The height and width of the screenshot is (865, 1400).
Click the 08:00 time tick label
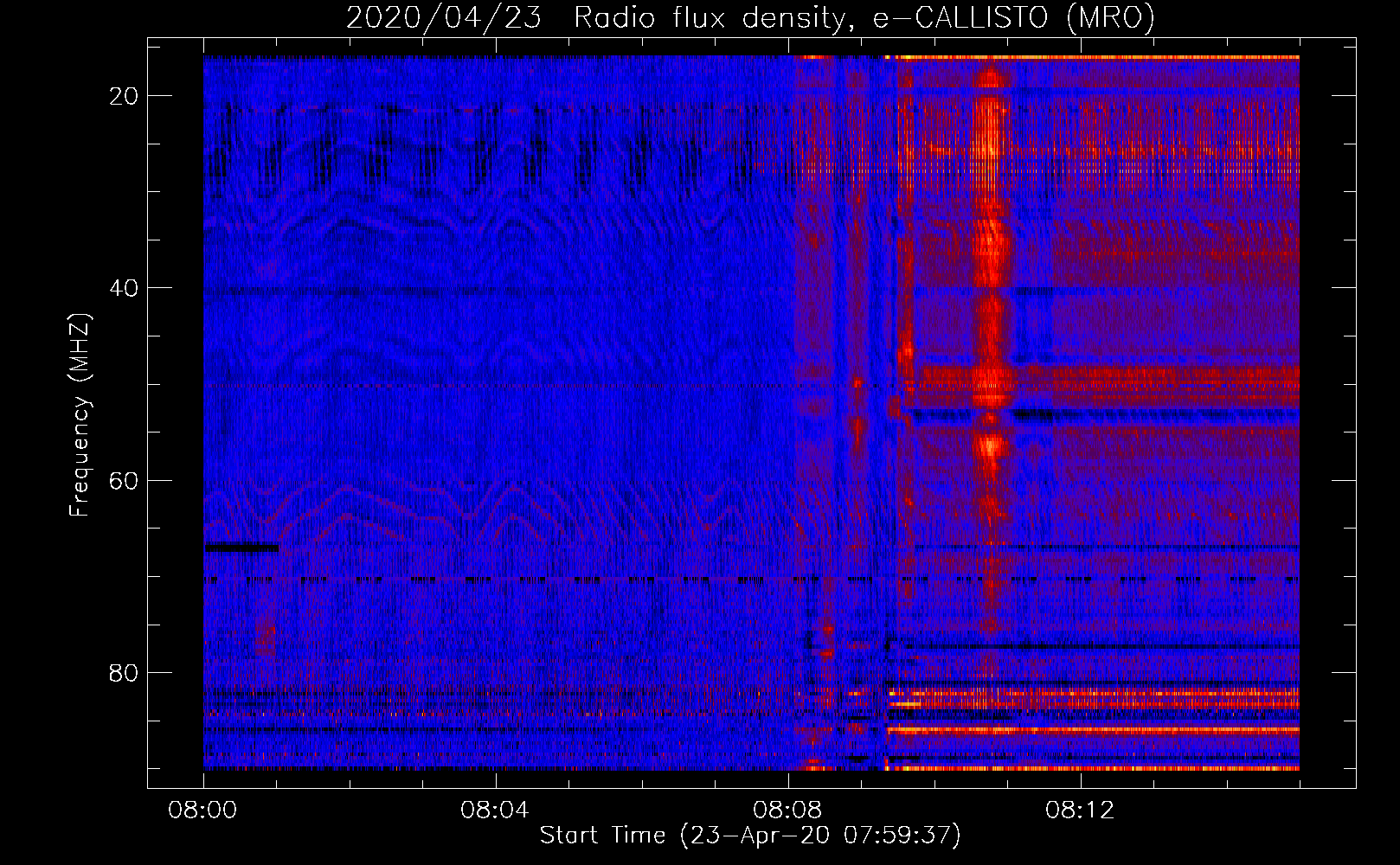click(x=202, y=811)
